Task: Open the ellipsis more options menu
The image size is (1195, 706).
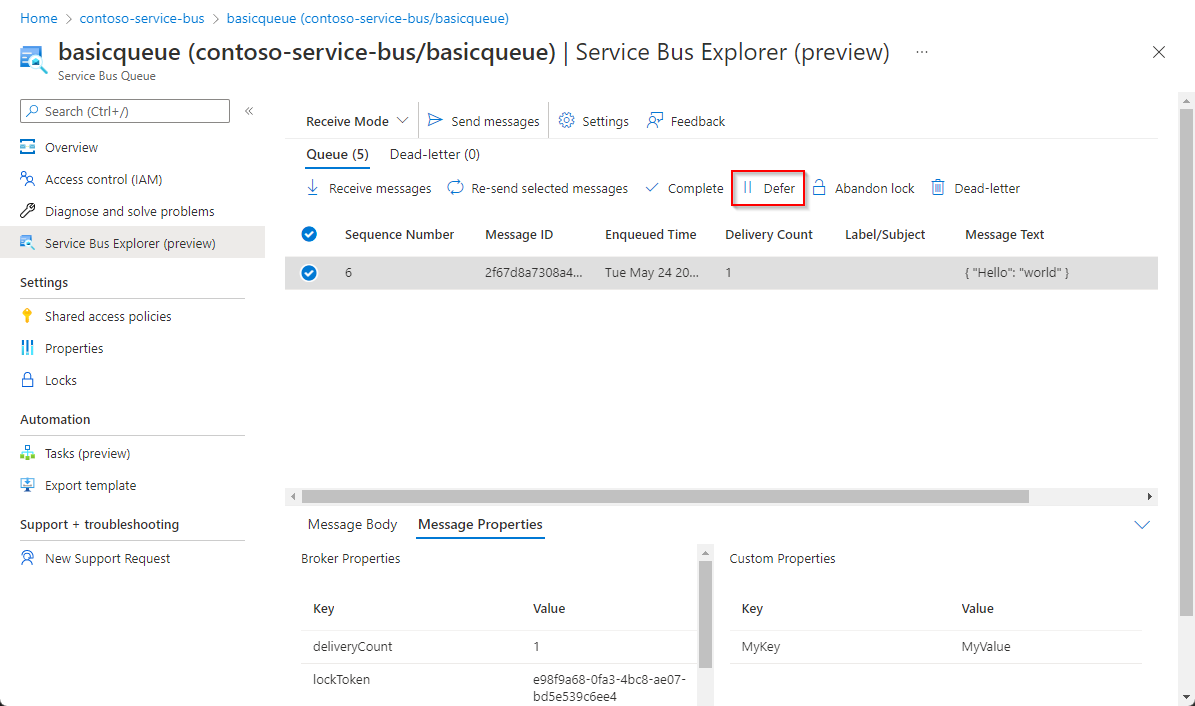Action: coord(922,52)
